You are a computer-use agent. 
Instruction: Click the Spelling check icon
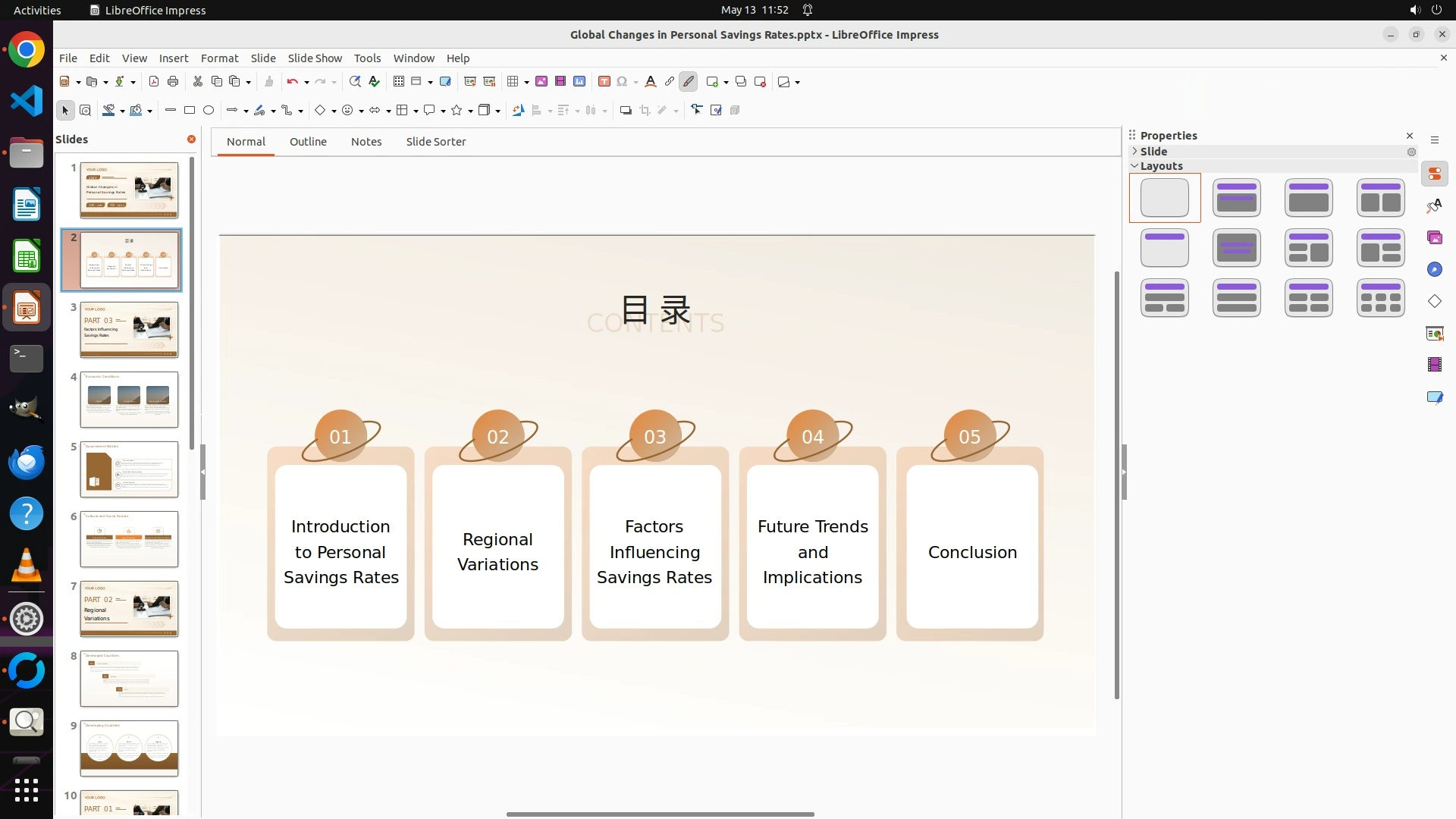pos(374,82)
